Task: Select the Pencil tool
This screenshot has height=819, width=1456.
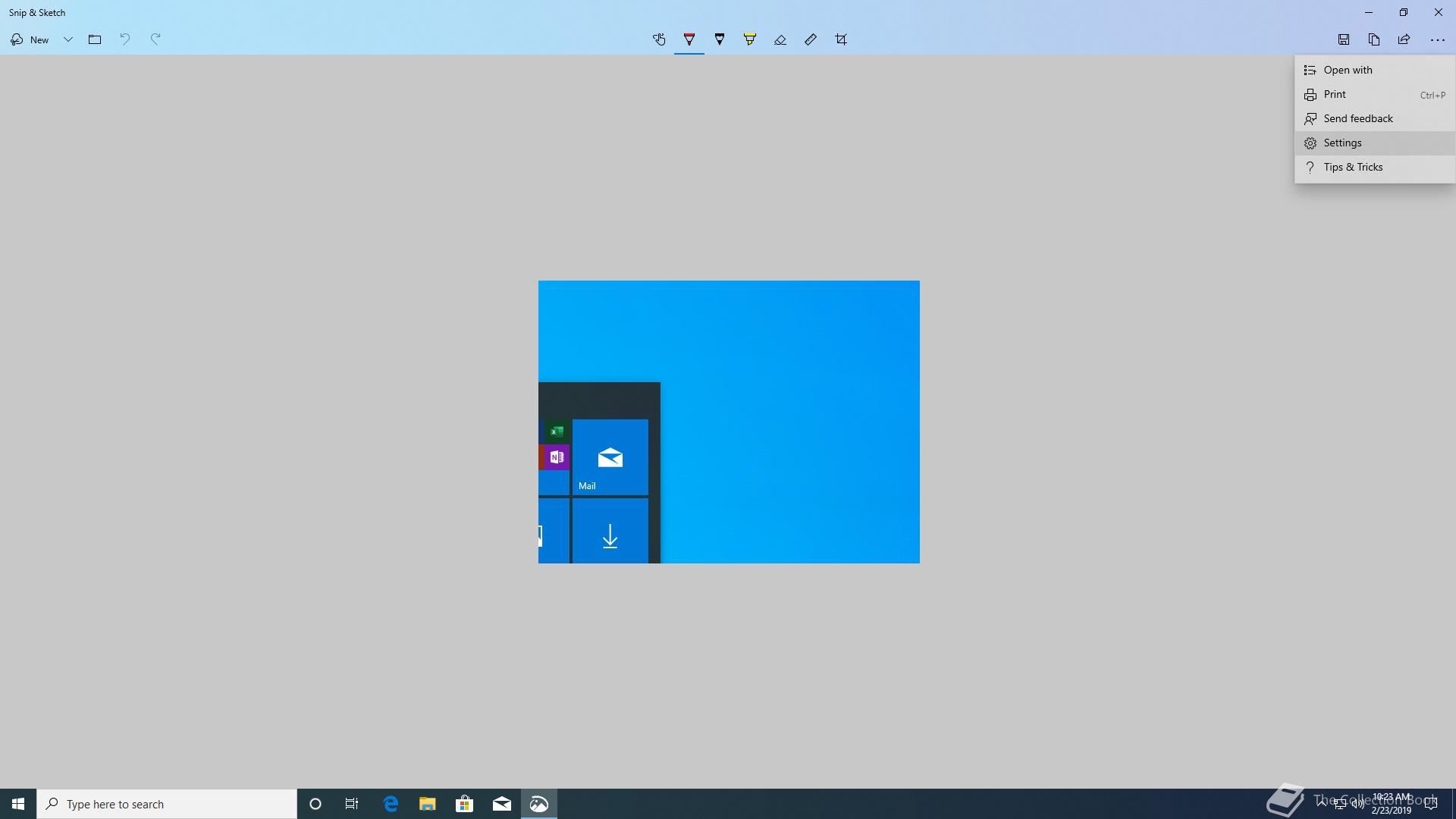Action: pos(720,39)
